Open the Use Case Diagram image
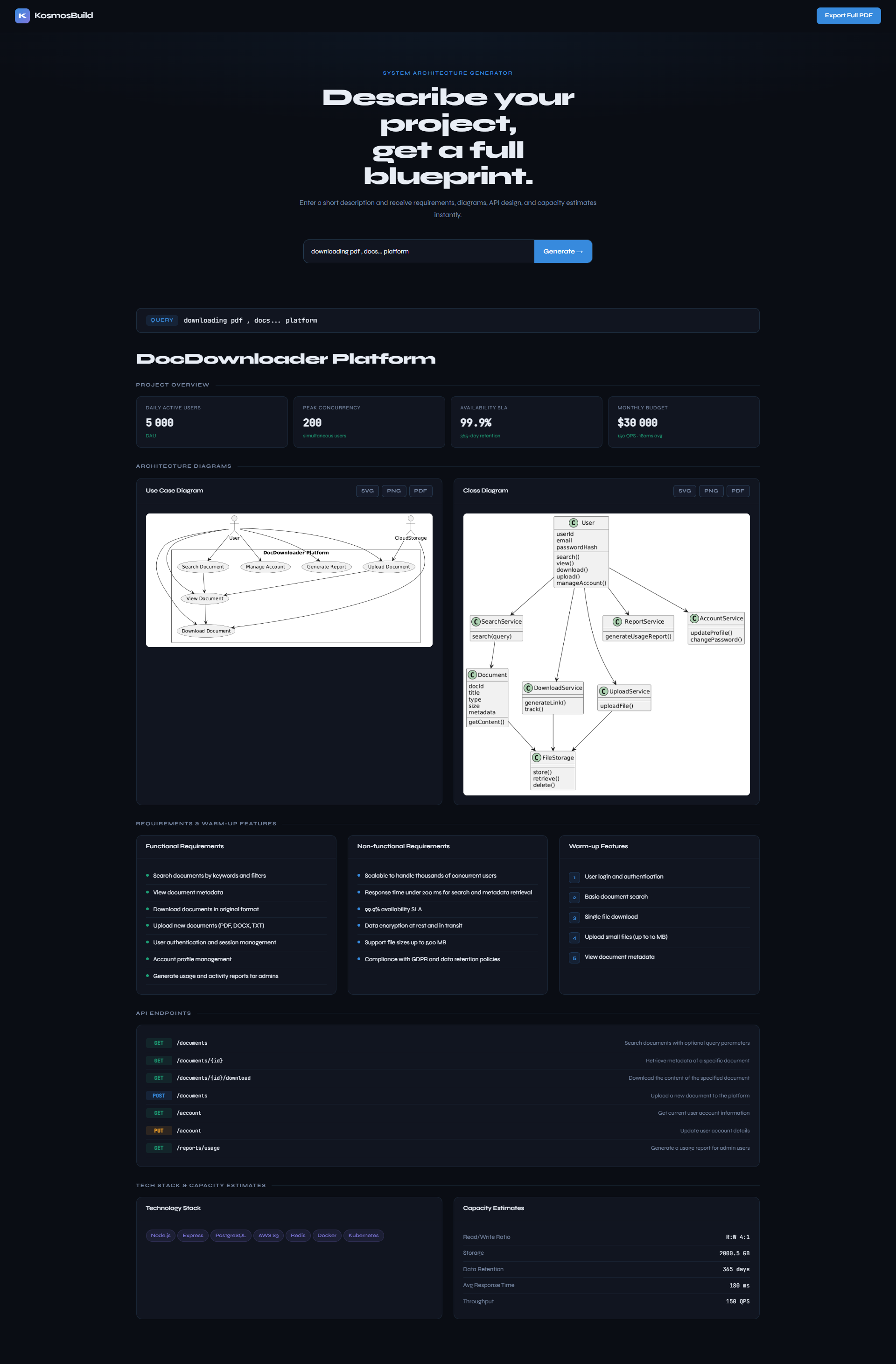This screenshot has height=1364, width=896. coord(289,580)
